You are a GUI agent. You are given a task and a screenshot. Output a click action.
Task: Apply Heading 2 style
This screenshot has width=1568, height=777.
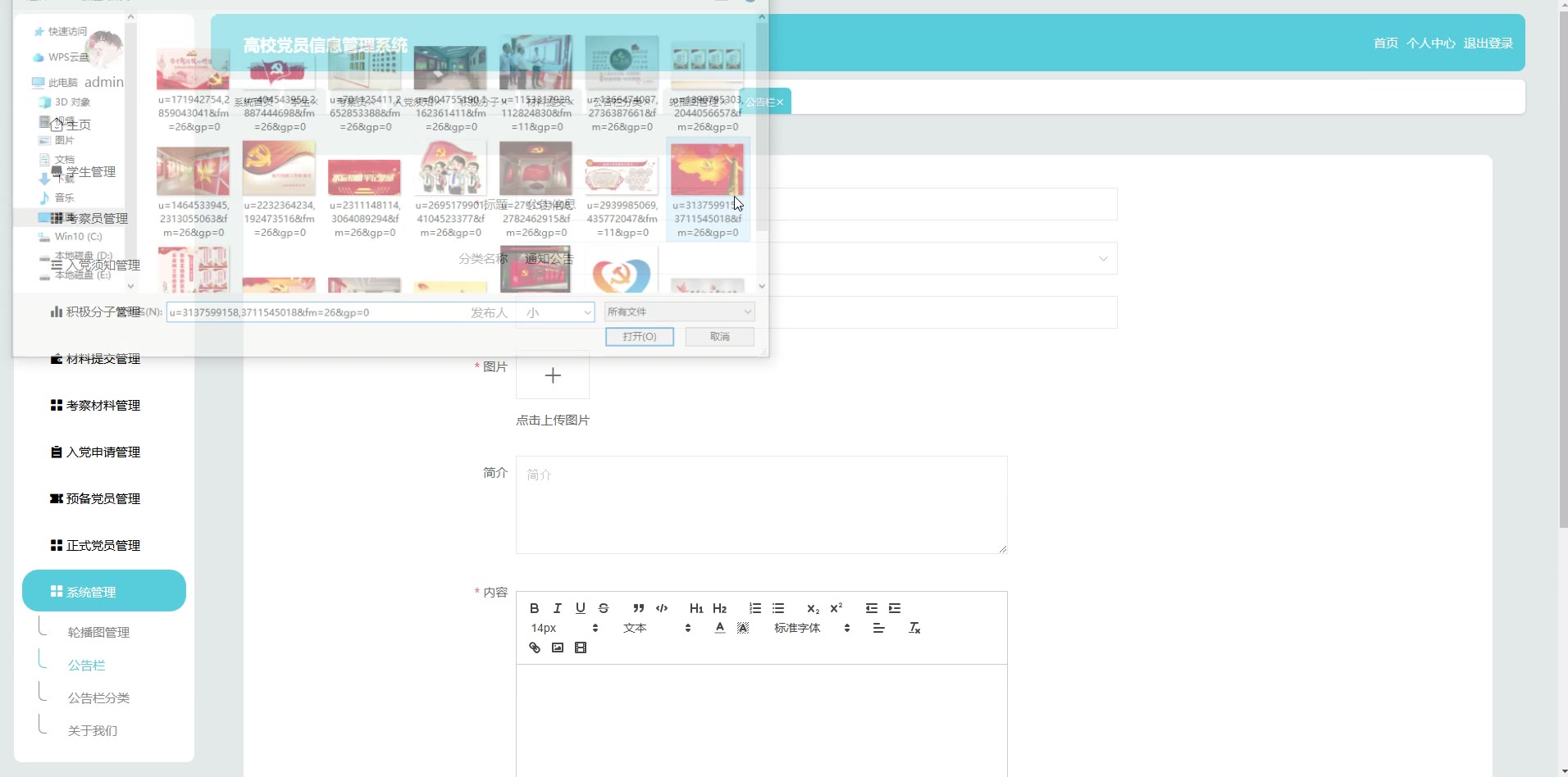[x=719, y=608]
